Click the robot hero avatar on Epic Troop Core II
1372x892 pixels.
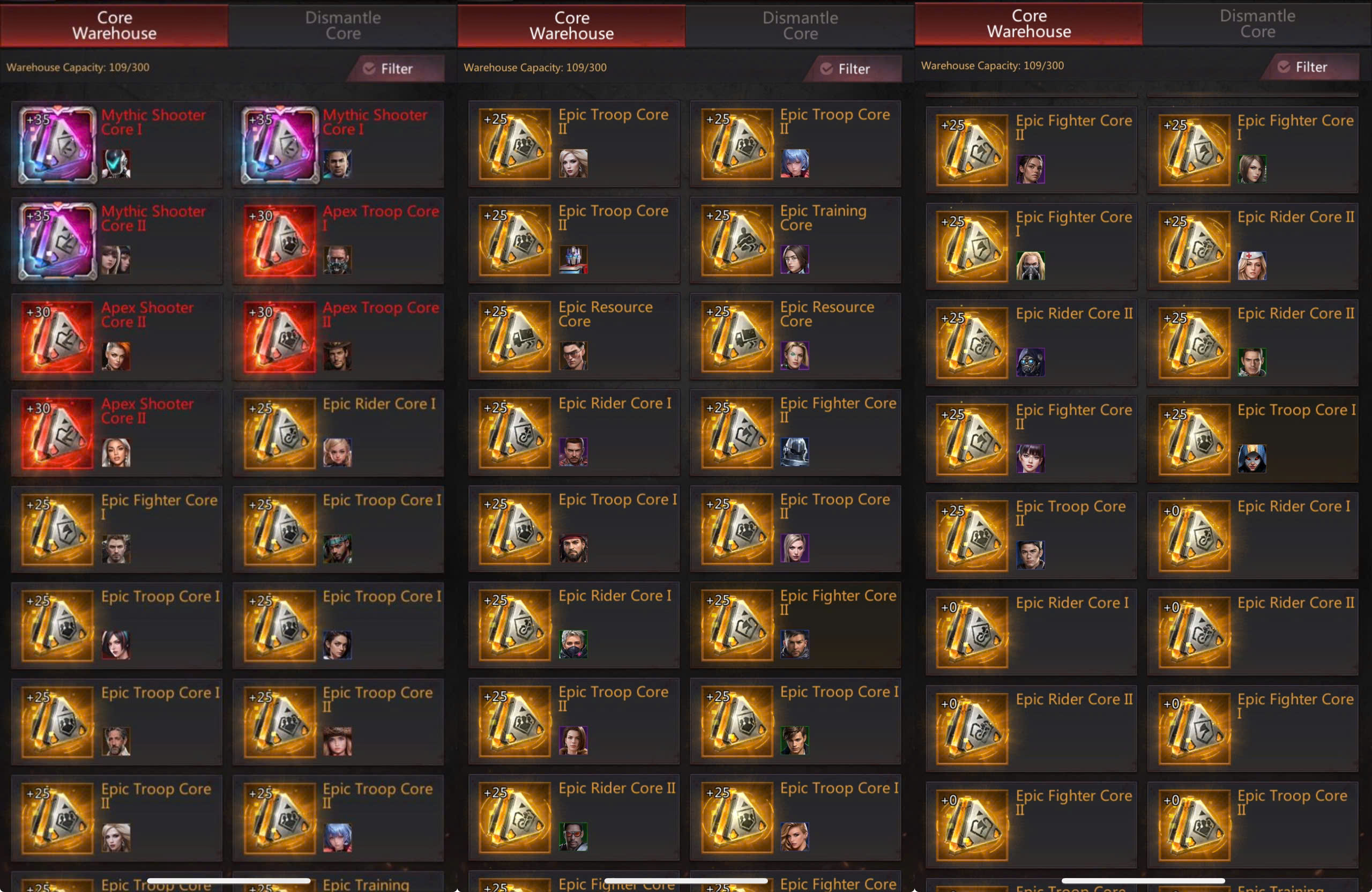pyautogui.click(x=573, y=259)
